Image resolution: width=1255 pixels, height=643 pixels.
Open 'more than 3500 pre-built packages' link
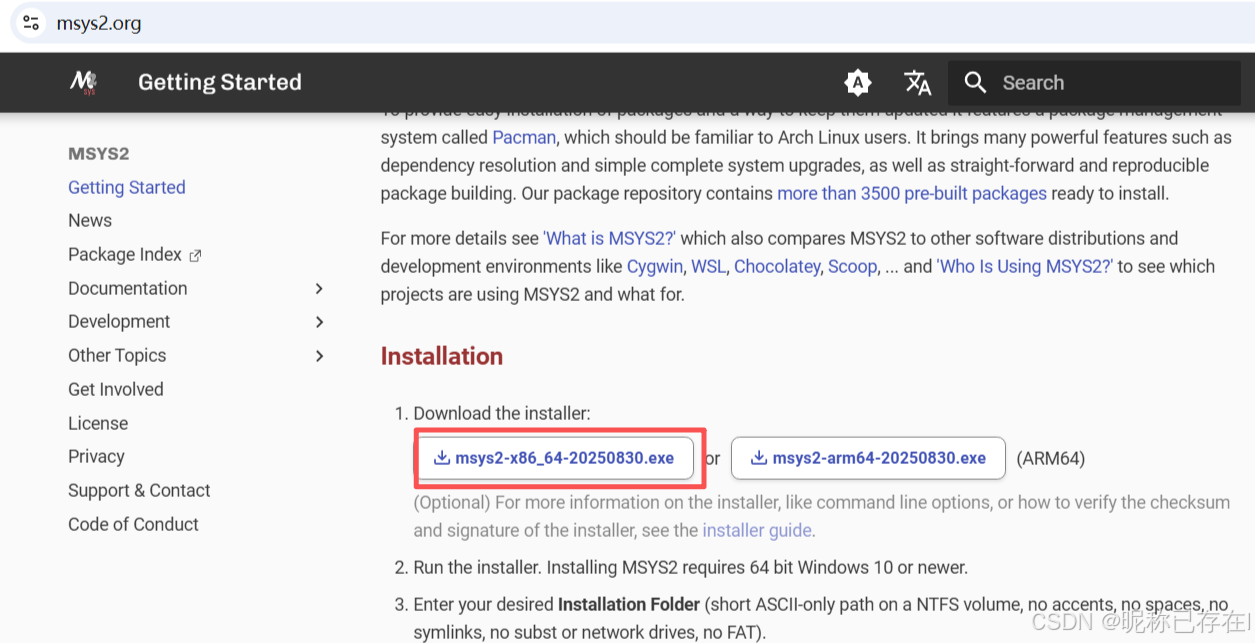click(912, 193)
